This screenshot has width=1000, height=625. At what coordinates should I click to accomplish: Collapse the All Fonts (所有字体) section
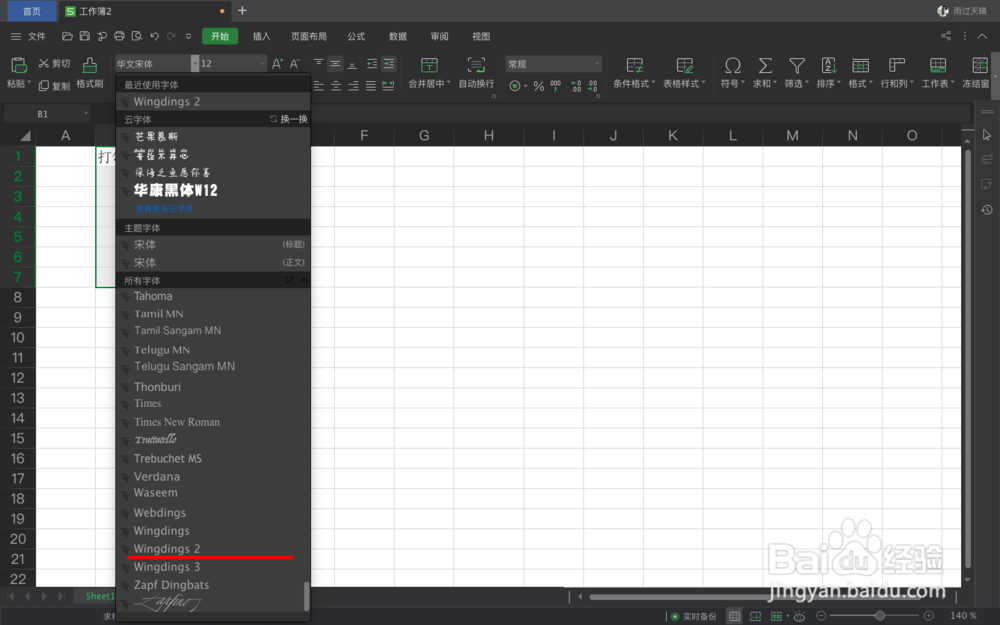[x=304, y=280]
